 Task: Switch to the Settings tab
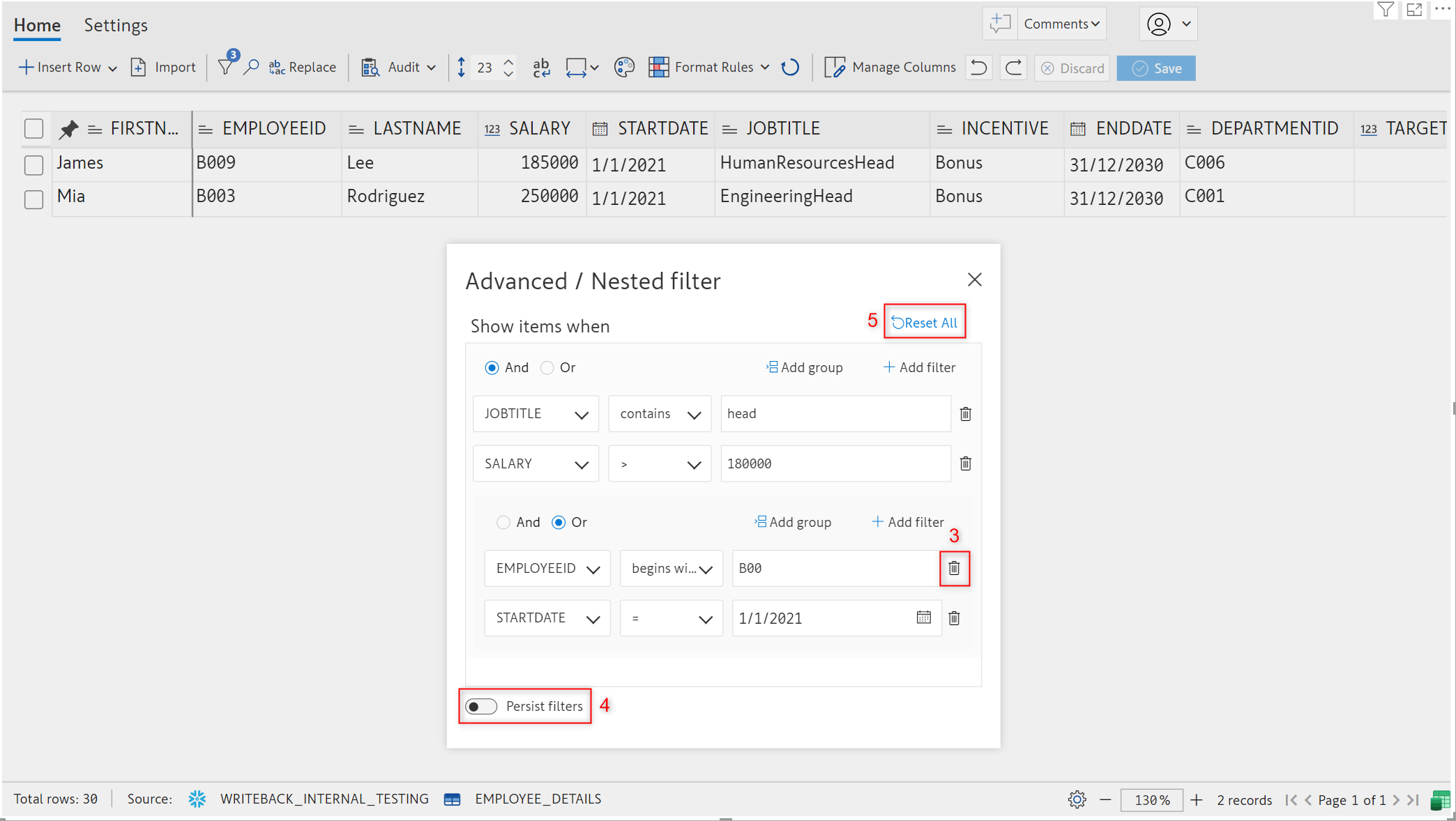[116, 25]
